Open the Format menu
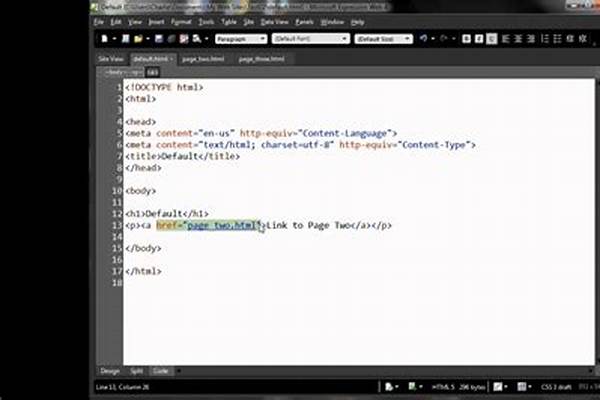Image resolution: width=600 pixels, height=400 pixels. 180,21
